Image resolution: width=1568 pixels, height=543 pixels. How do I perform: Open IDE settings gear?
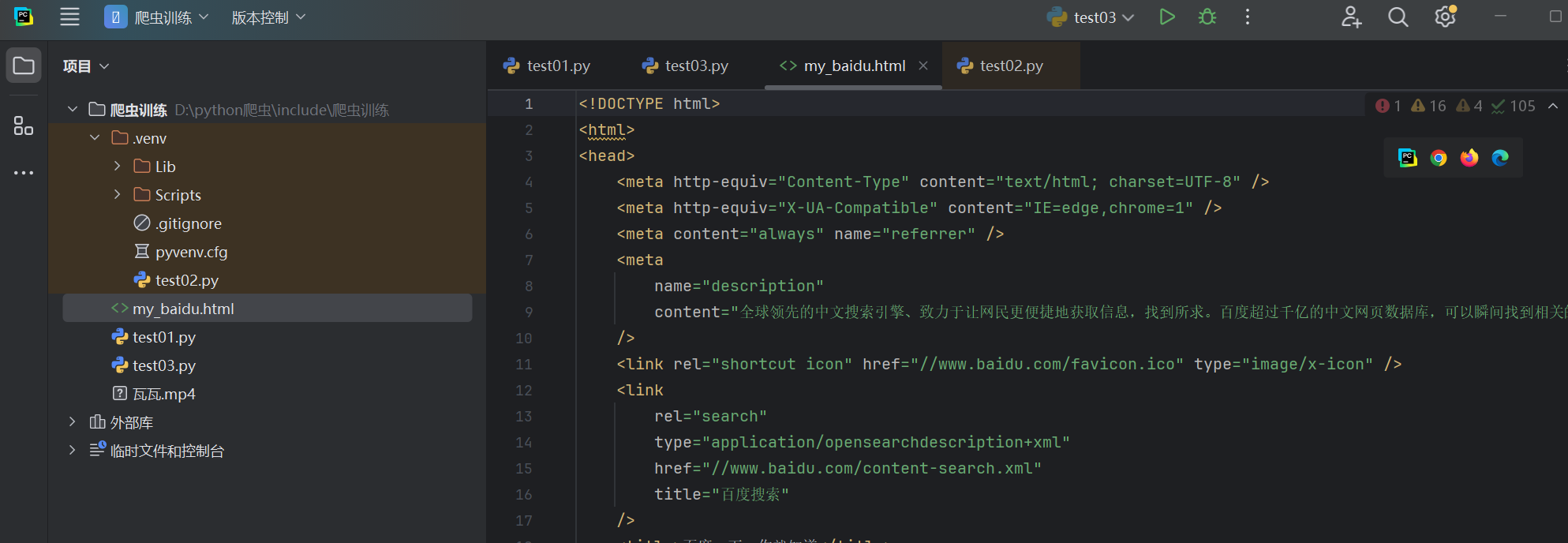click(1445, 17)
